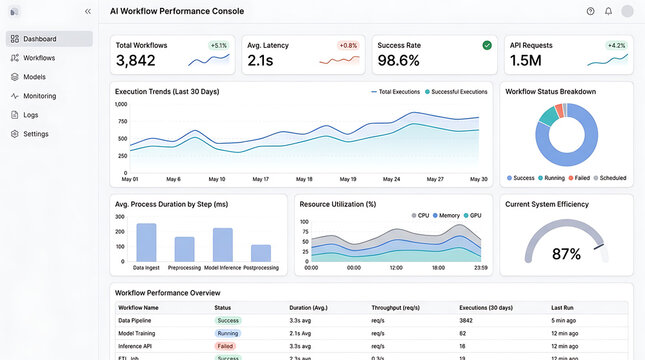The height and width of the screenshot is (360, 645).
Task: Toggle Memory legend in Resource Utilization
Action: tap(446, 215)
